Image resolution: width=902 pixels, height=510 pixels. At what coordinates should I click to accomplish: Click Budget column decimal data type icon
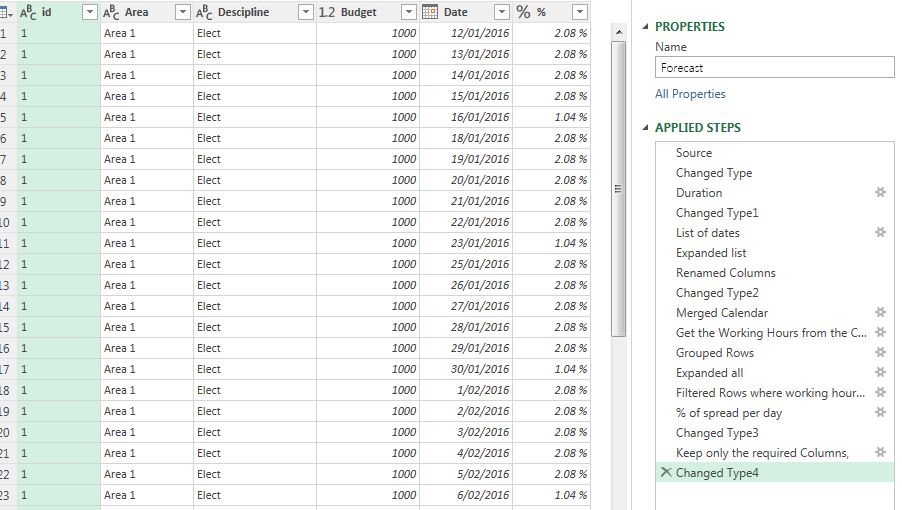327,12
